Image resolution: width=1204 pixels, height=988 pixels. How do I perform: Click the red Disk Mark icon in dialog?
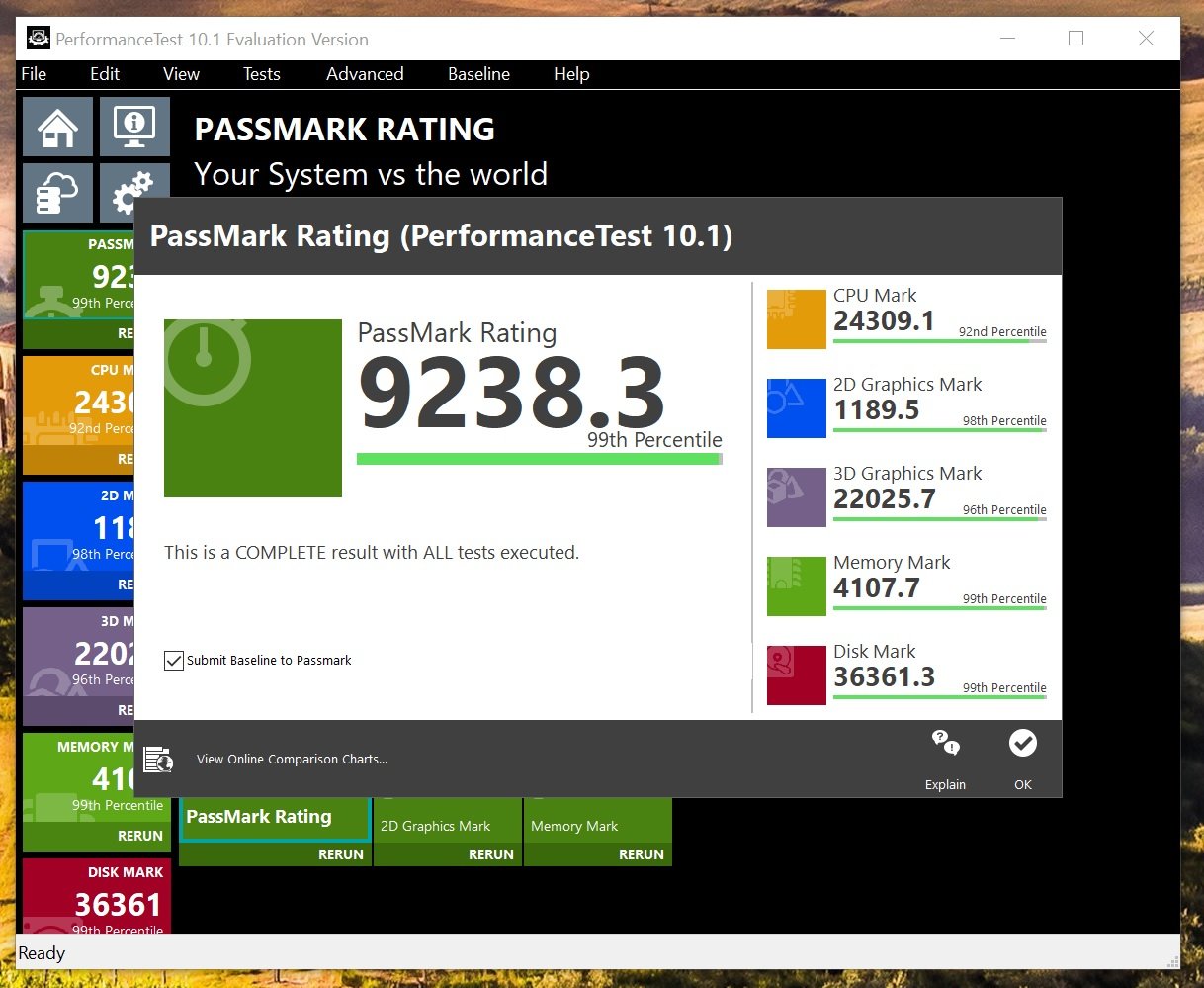point(796,675)
